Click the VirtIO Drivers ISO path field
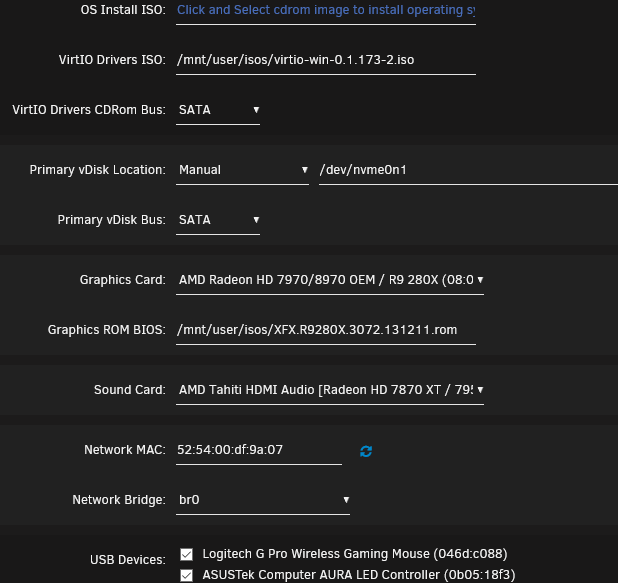Viewport: 618px width, 583px height. 326,60
